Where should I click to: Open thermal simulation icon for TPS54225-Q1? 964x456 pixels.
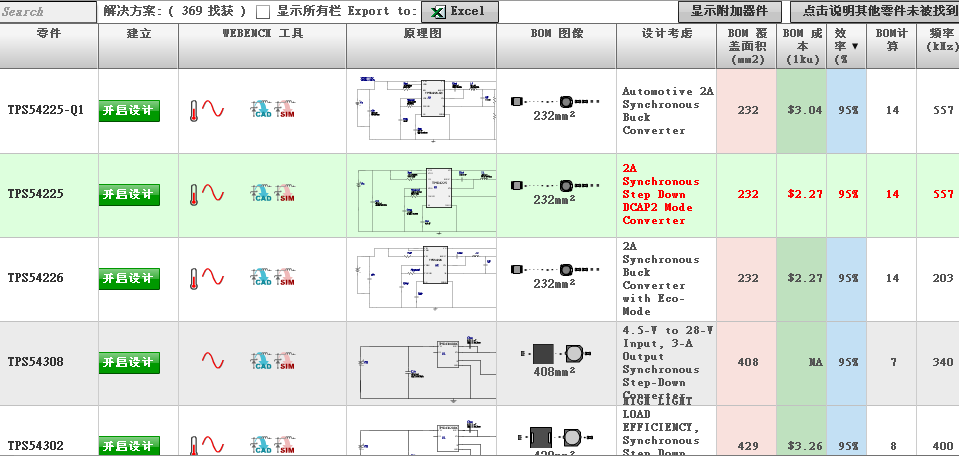point(194,111)
